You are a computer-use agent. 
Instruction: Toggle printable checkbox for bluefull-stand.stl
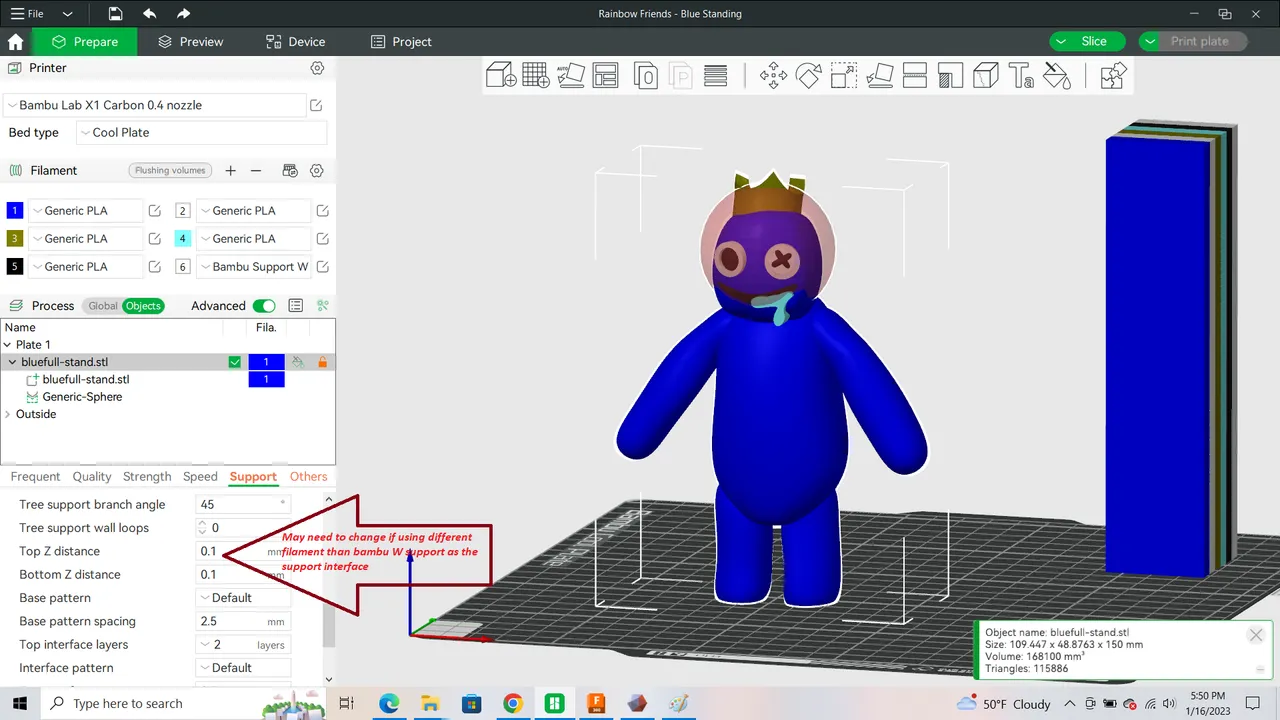pyautogui.click(x=235, y=362)
